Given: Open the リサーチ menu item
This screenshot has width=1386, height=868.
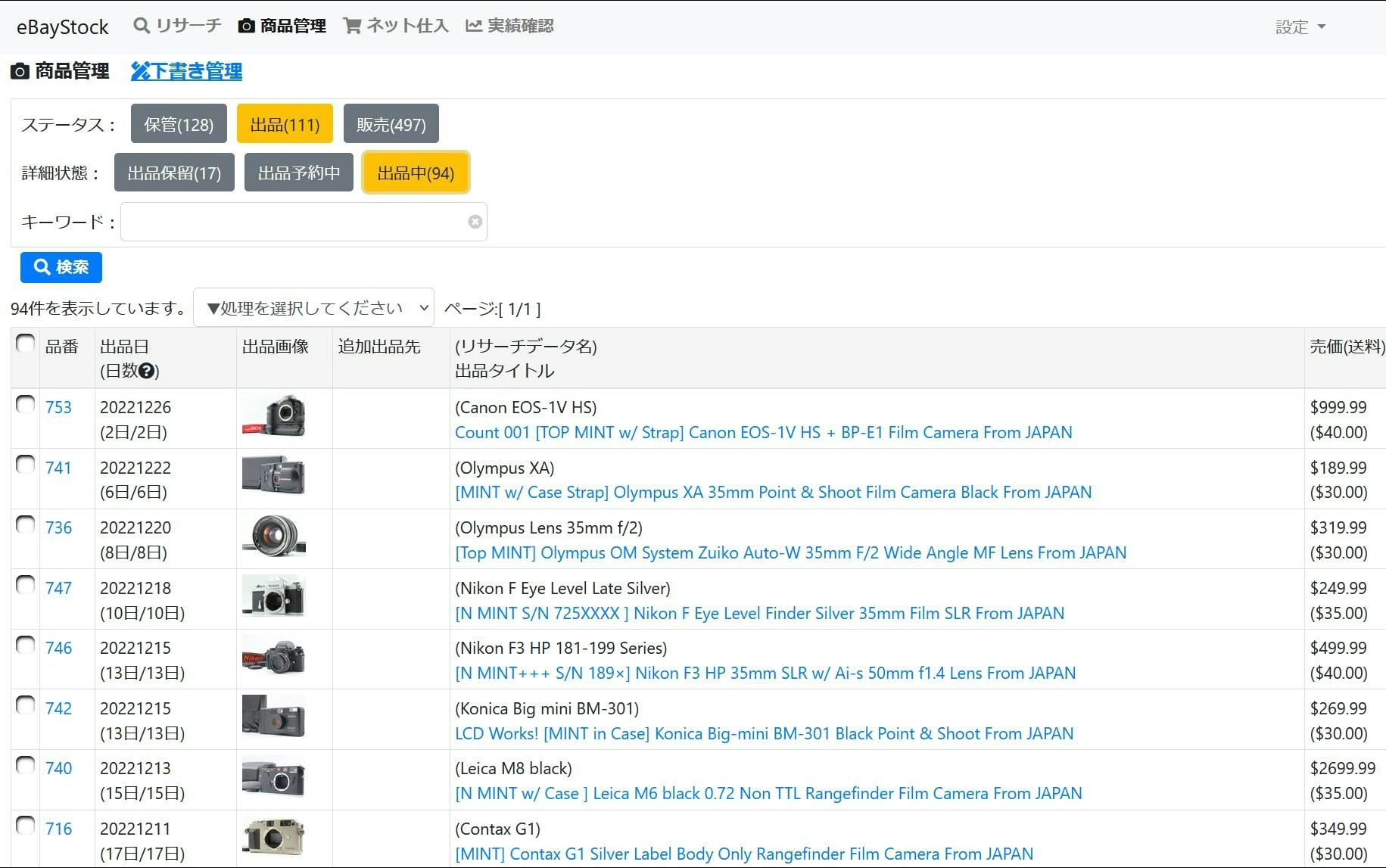Looking at the screenshot, I should [x=177, y=26].
